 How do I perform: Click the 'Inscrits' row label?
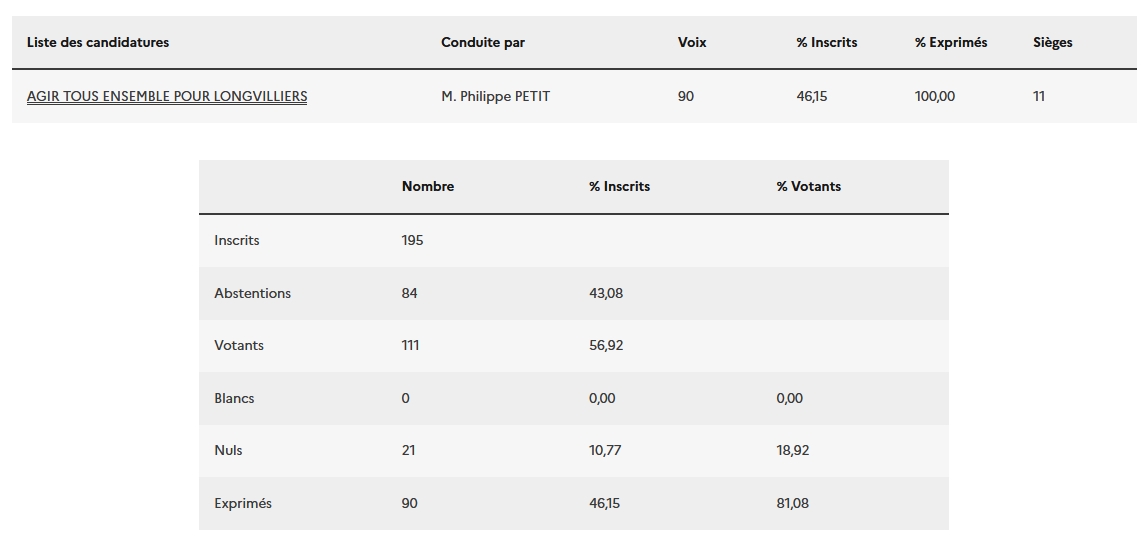[x=237, y=241]
